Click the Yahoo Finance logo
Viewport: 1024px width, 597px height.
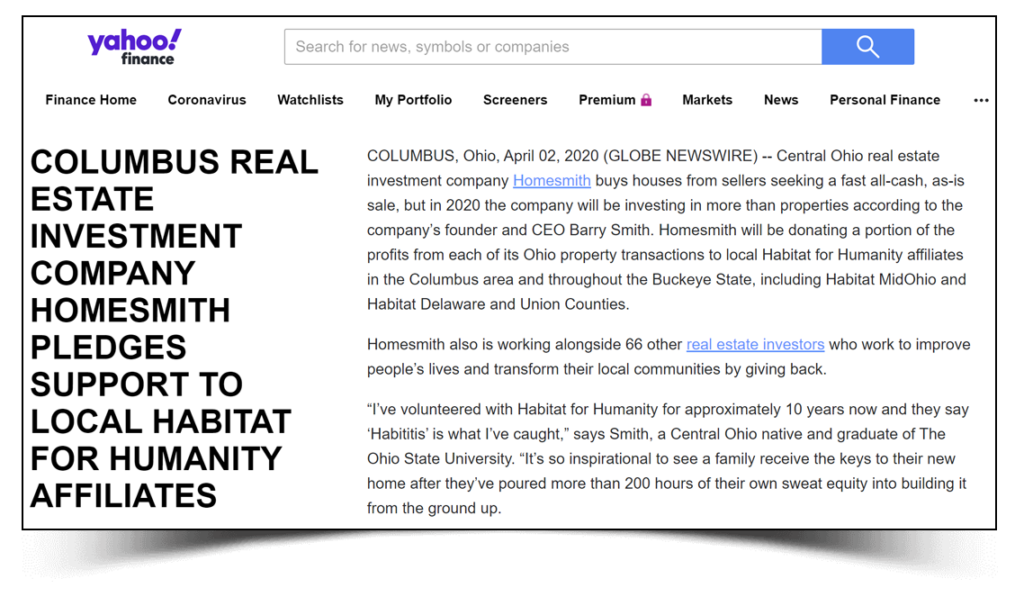(x=135, y=47)
